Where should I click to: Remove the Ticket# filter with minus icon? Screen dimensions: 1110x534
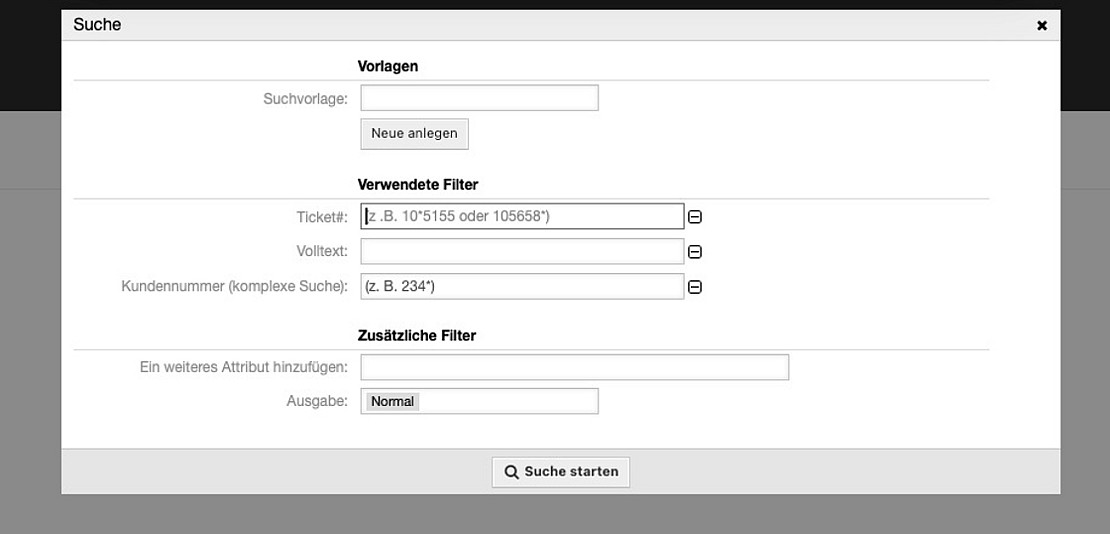695,217
